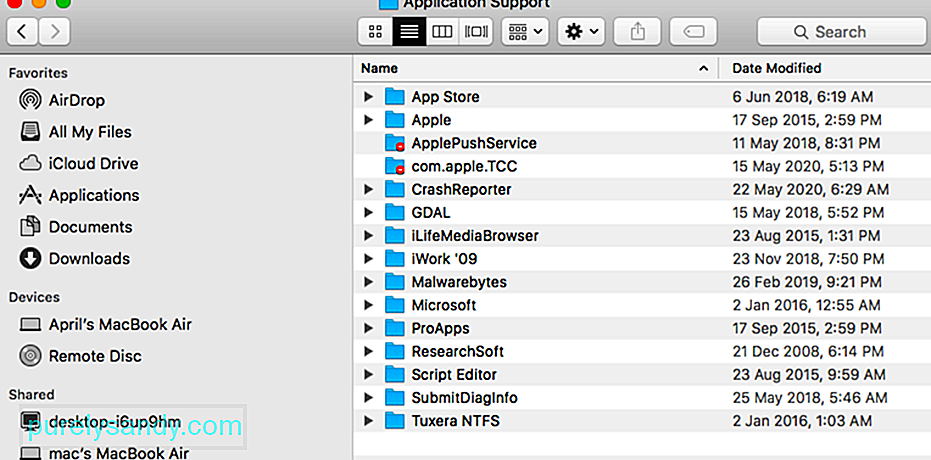
Task: Open Documents in the sidebar
Action: tap(75, 227)
